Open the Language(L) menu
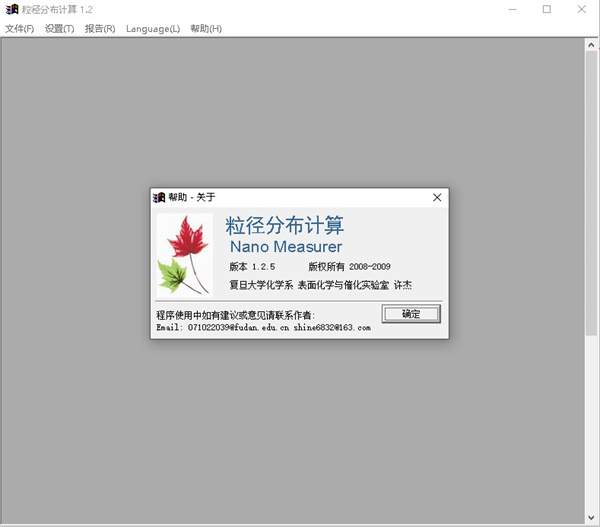The height and width of the screenshot is (527, 600). coord(153,29)
